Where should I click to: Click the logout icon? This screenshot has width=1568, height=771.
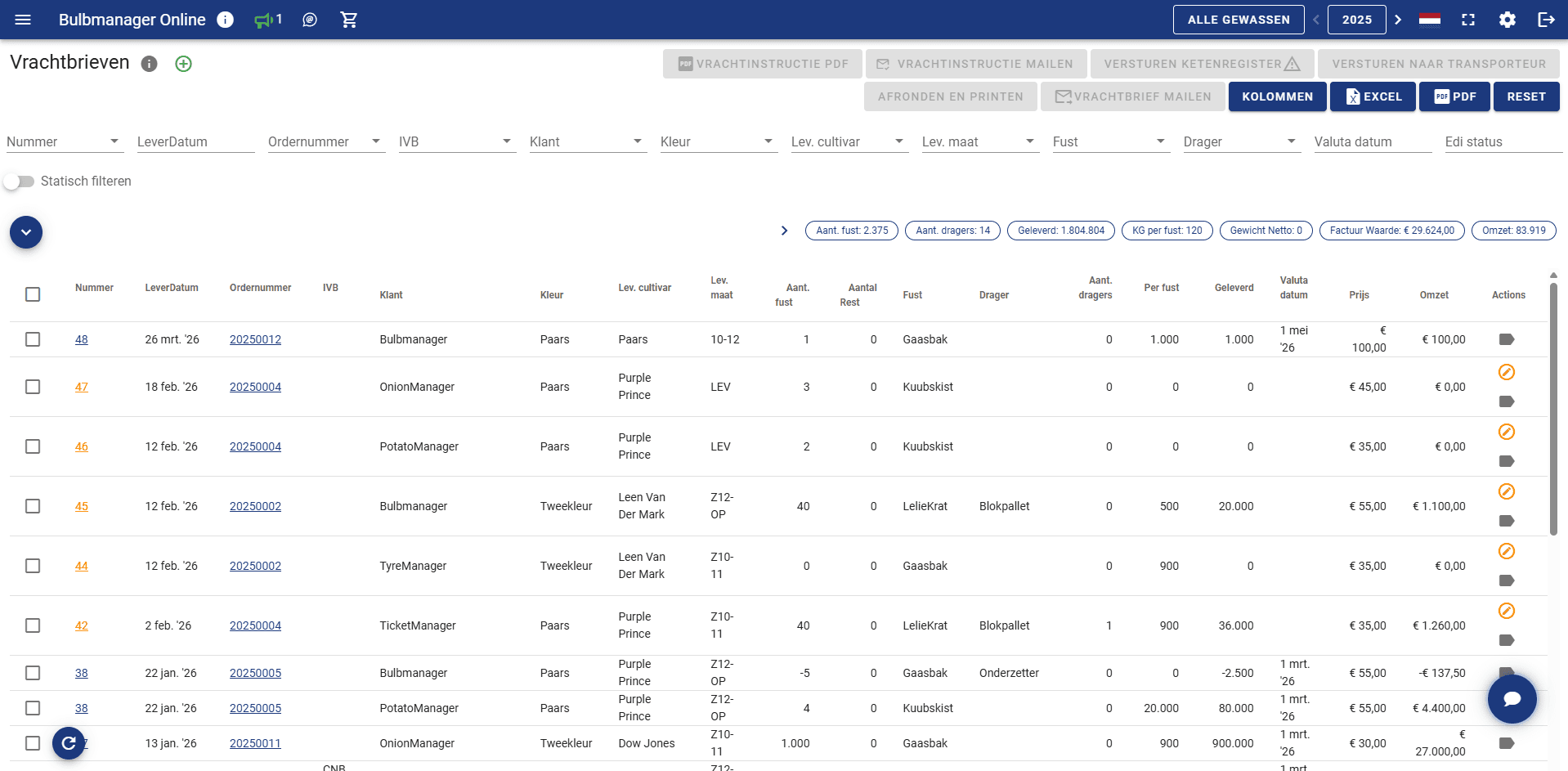(x=1546, y=20)
